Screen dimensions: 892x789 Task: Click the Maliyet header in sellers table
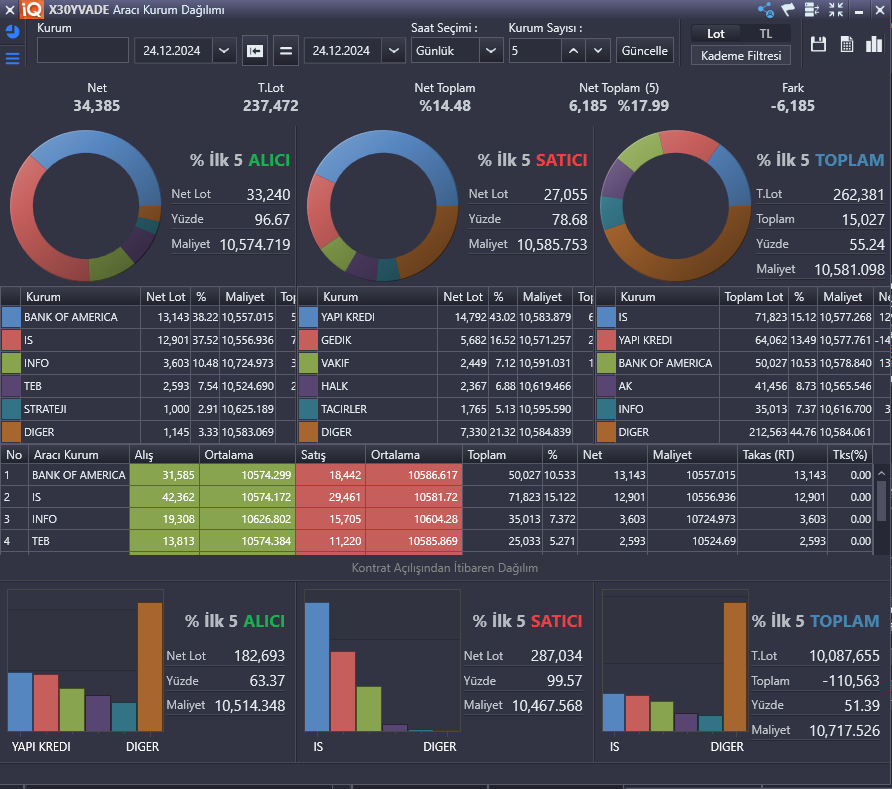point(542,297)
